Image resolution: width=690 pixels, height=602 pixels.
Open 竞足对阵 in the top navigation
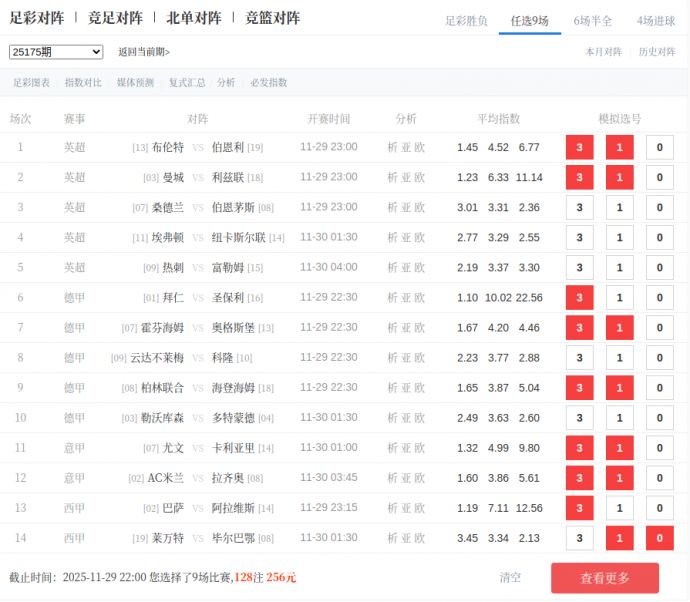tap(115, 18)
